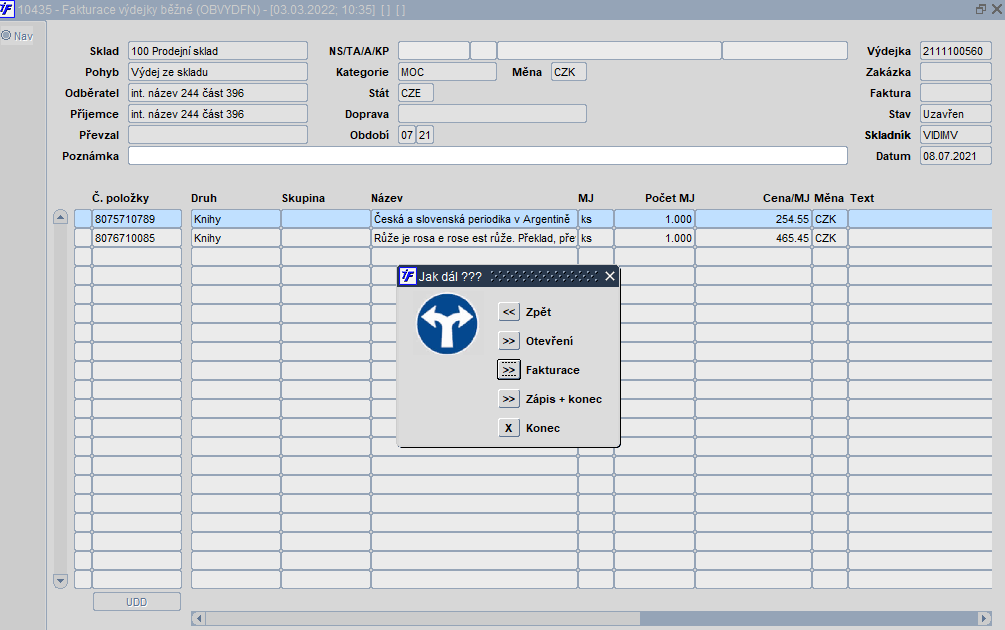The image size is (1005, 630).
Task: Click the table scroll down arrow
Action: point(60,581)
